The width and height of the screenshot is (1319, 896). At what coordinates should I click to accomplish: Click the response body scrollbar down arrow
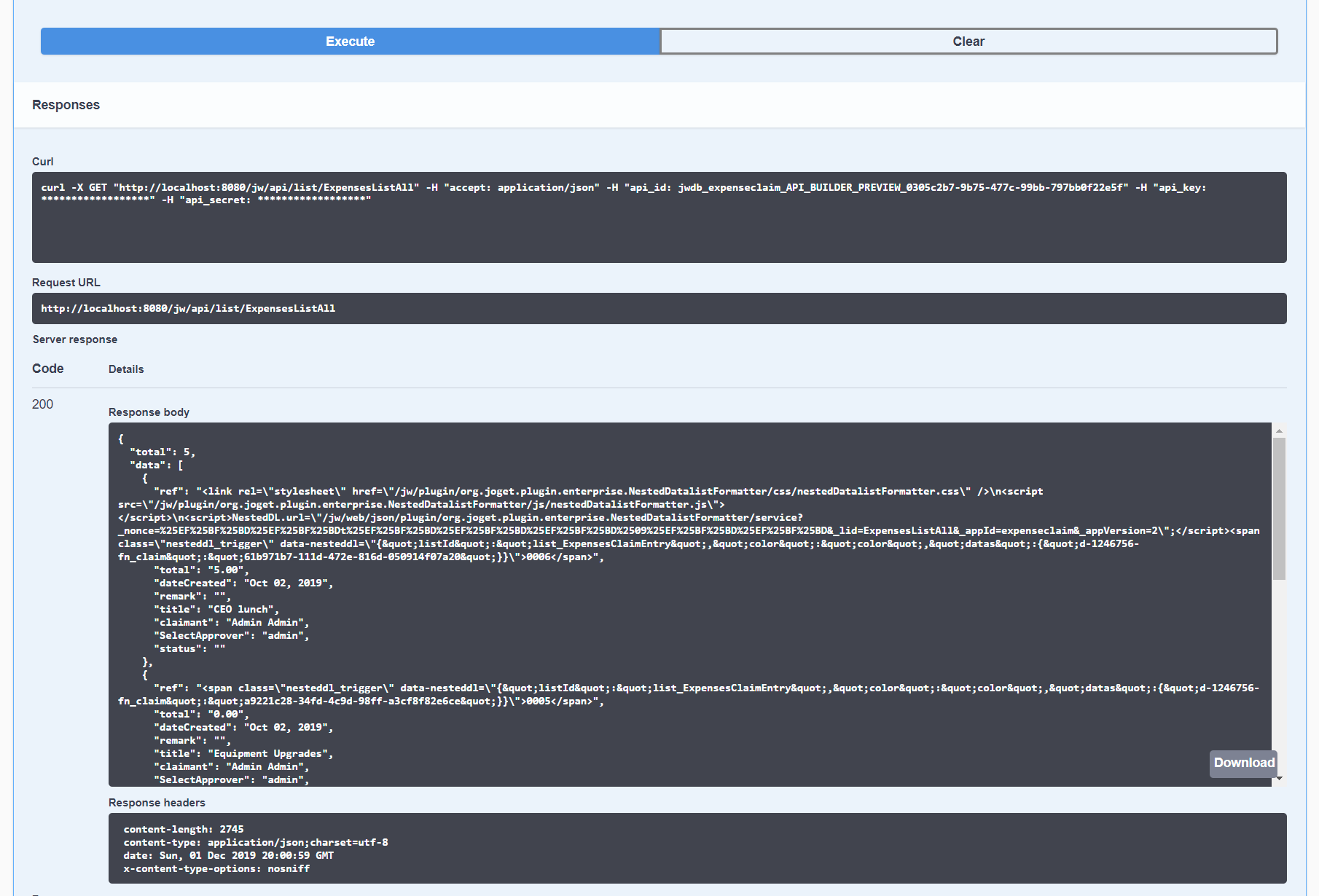pos(1279,779)
